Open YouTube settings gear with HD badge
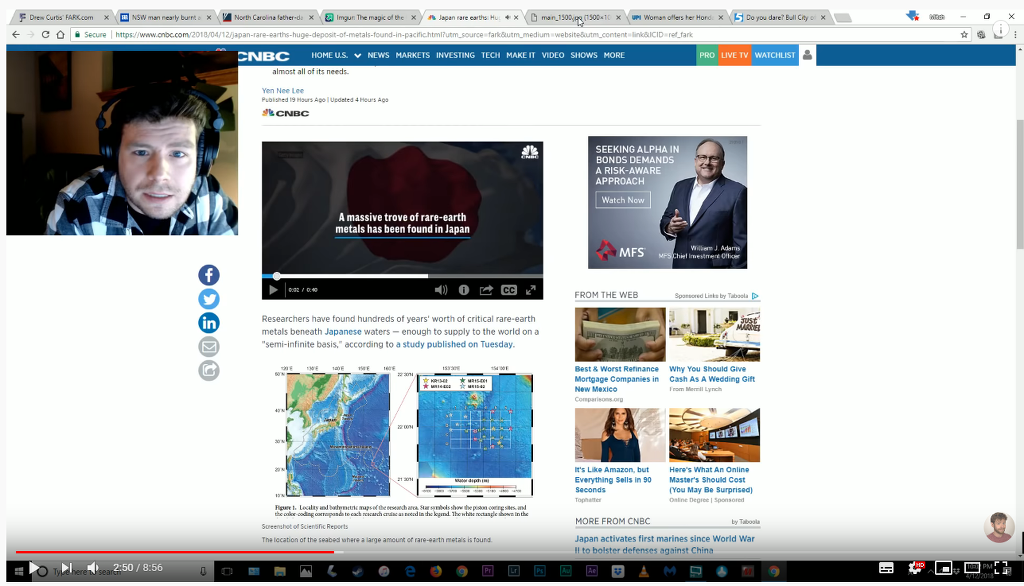Screen dimensions: 1024x586 (916, 568)
